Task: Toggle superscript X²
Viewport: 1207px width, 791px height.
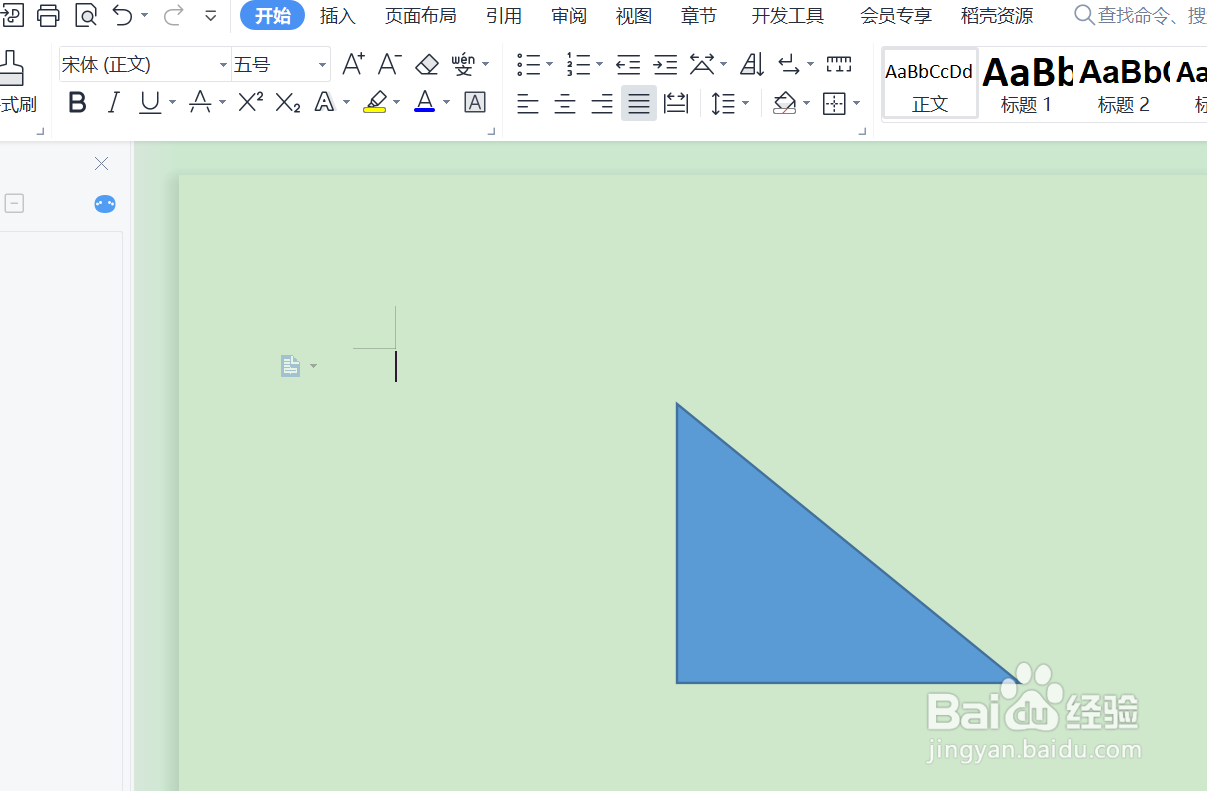Action: [251, 103]
